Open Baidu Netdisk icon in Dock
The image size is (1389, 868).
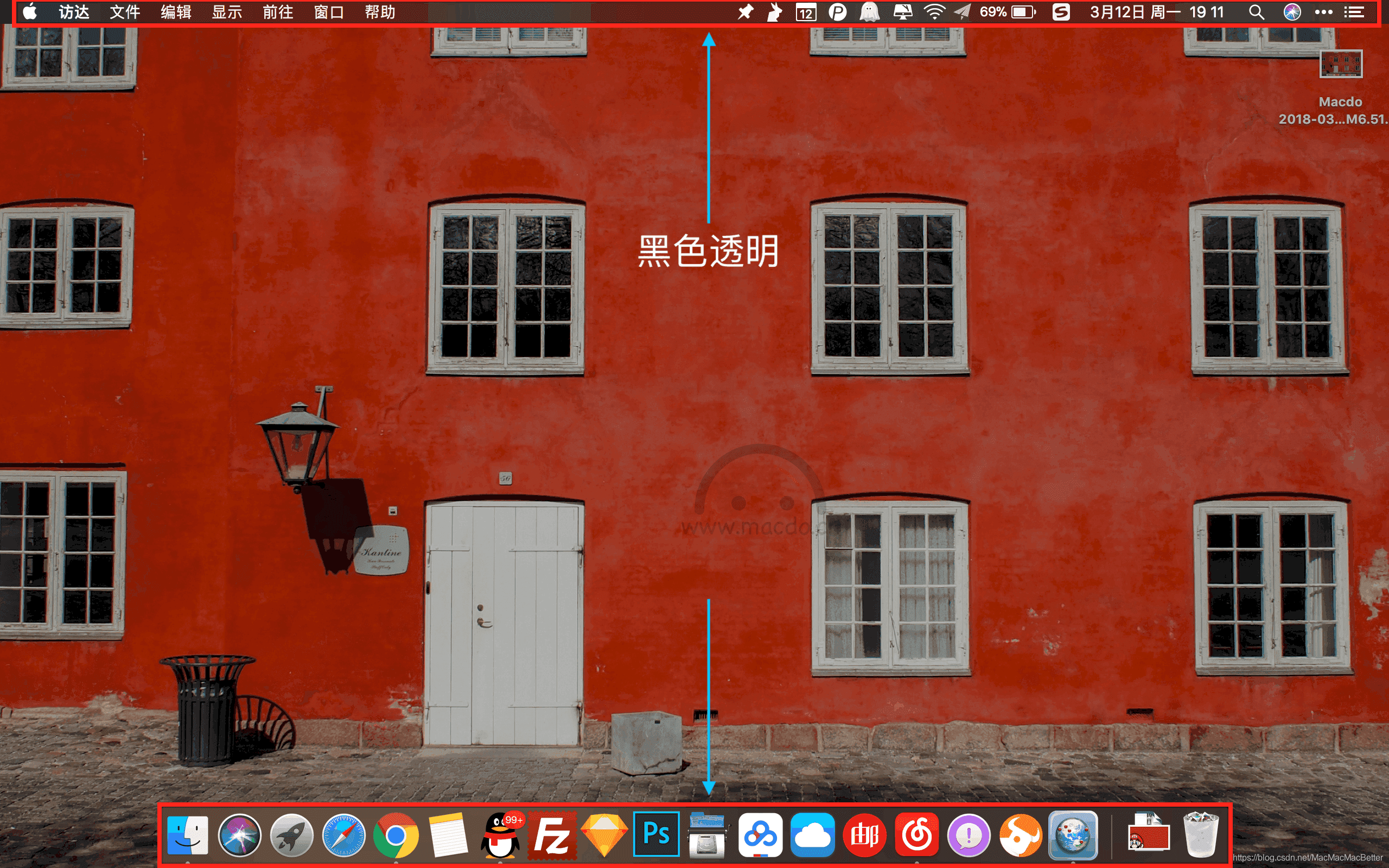tap(760, 834)
